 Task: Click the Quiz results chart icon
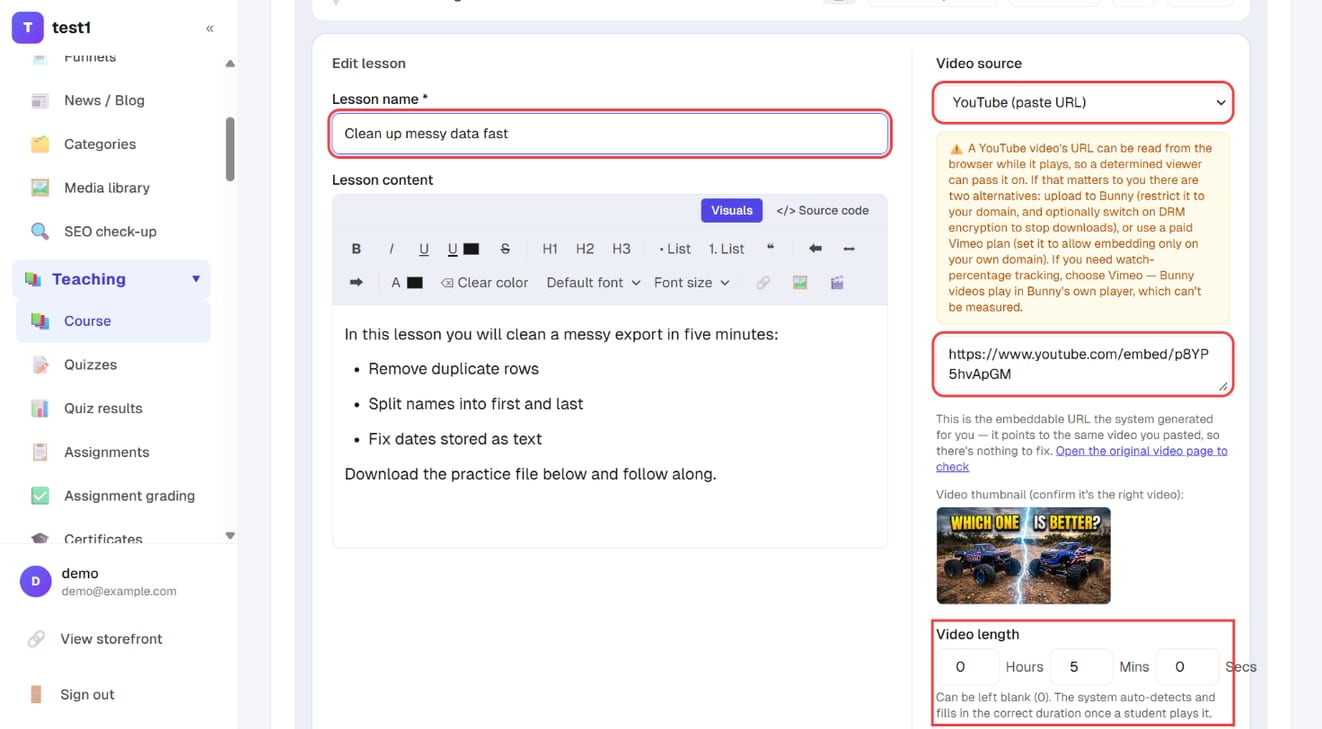40,408
